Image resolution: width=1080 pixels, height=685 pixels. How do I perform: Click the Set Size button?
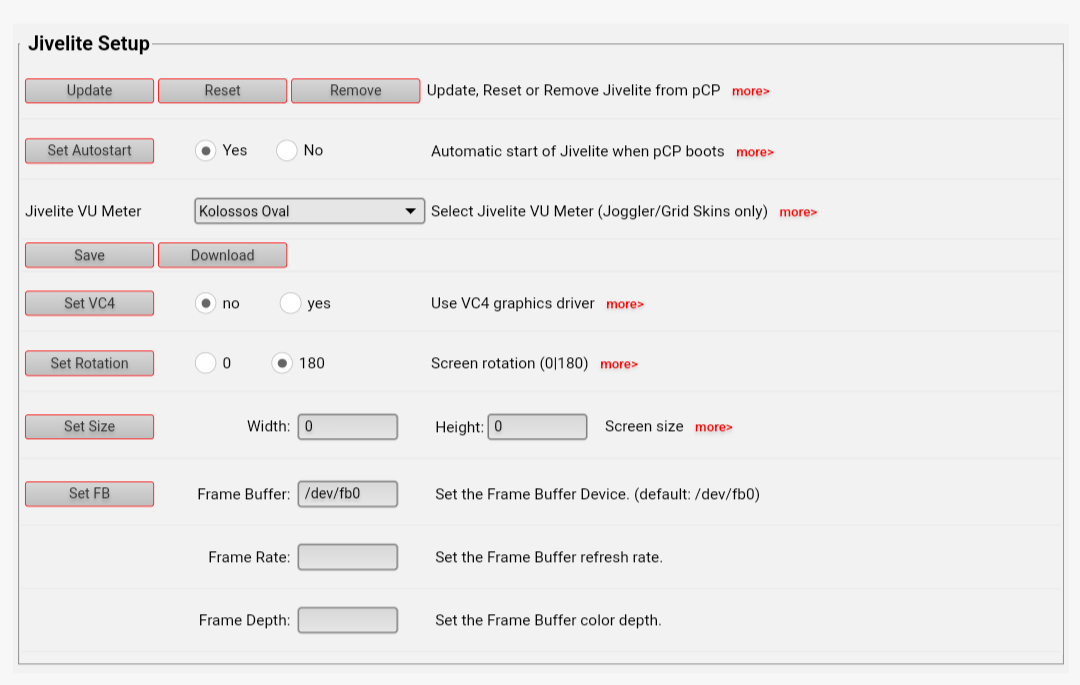tap(90, 427)
